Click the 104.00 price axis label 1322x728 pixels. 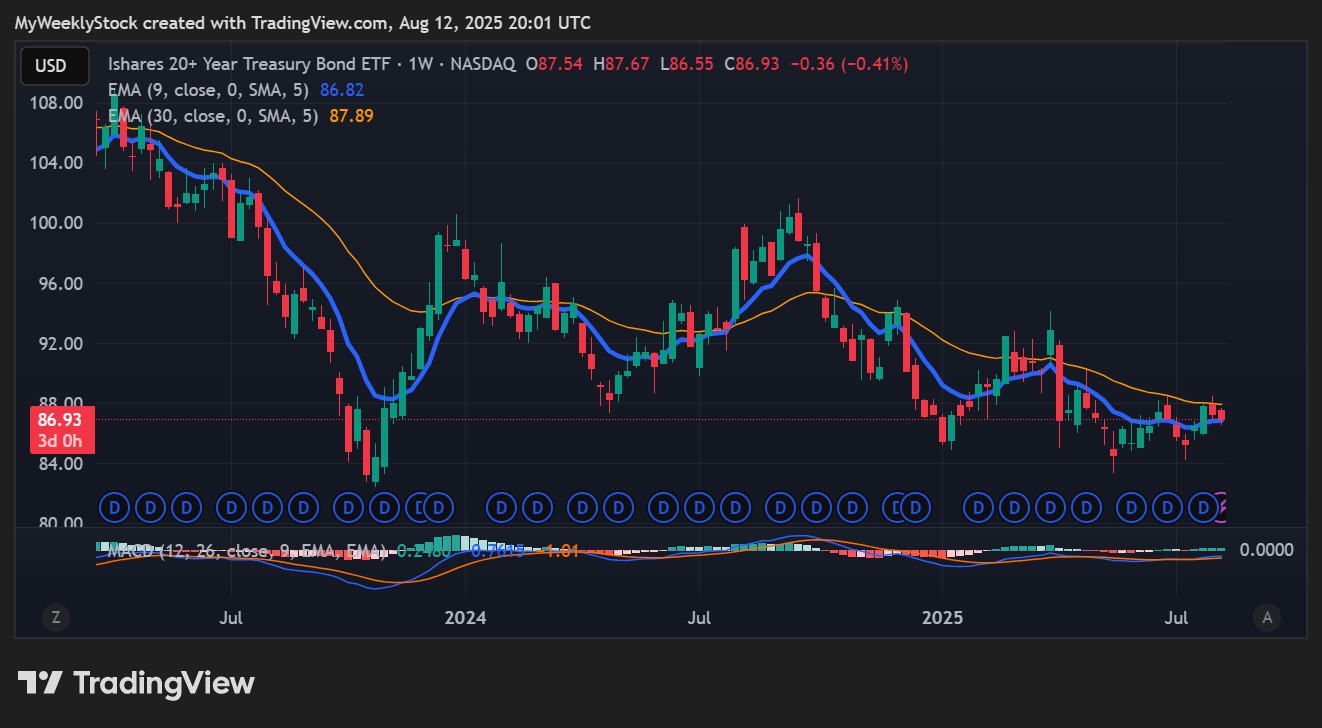(57, 163)
